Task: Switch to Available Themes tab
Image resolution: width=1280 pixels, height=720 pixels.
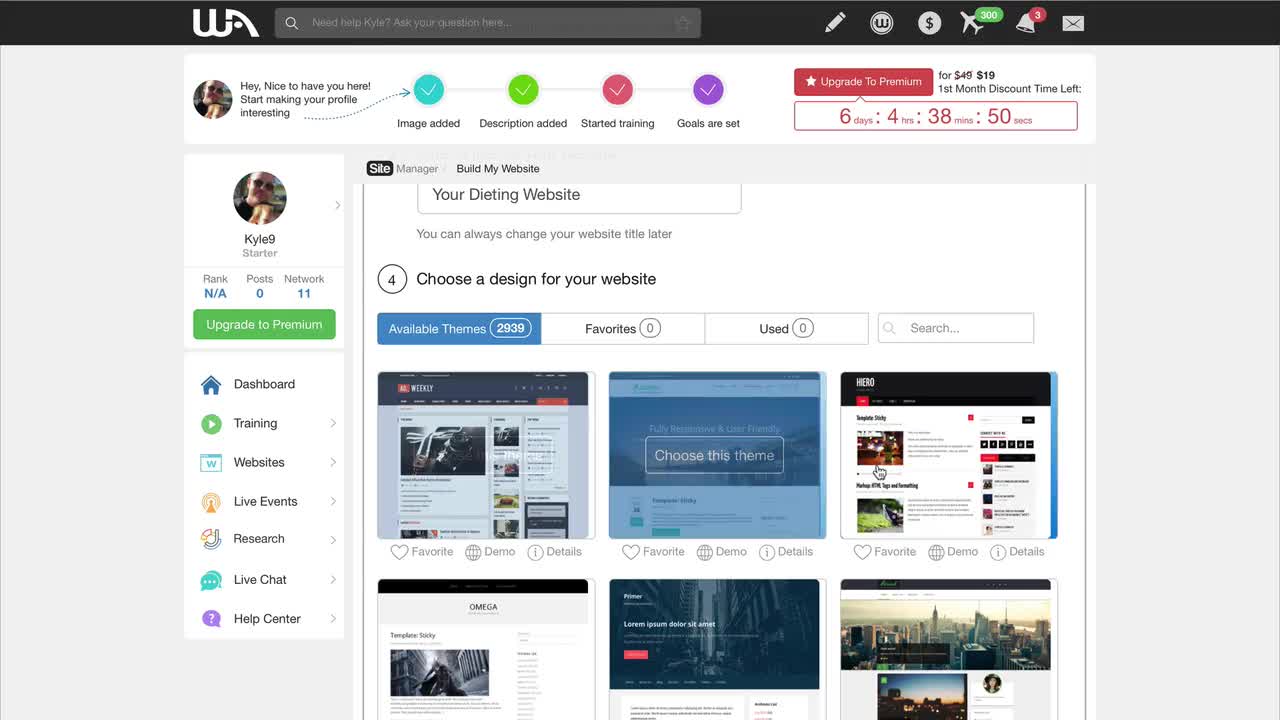Action: tap(459, 328)
